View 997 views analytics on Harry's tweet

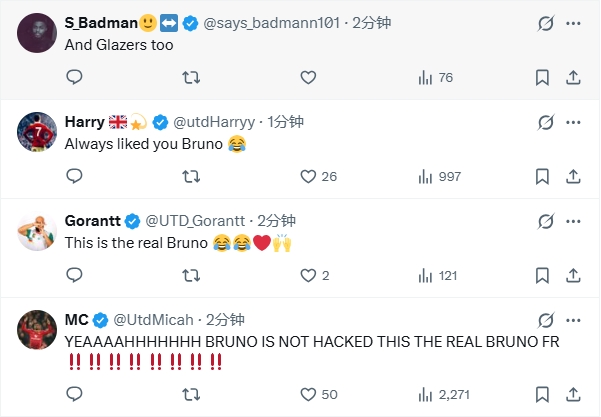click(x=438, y=176)
